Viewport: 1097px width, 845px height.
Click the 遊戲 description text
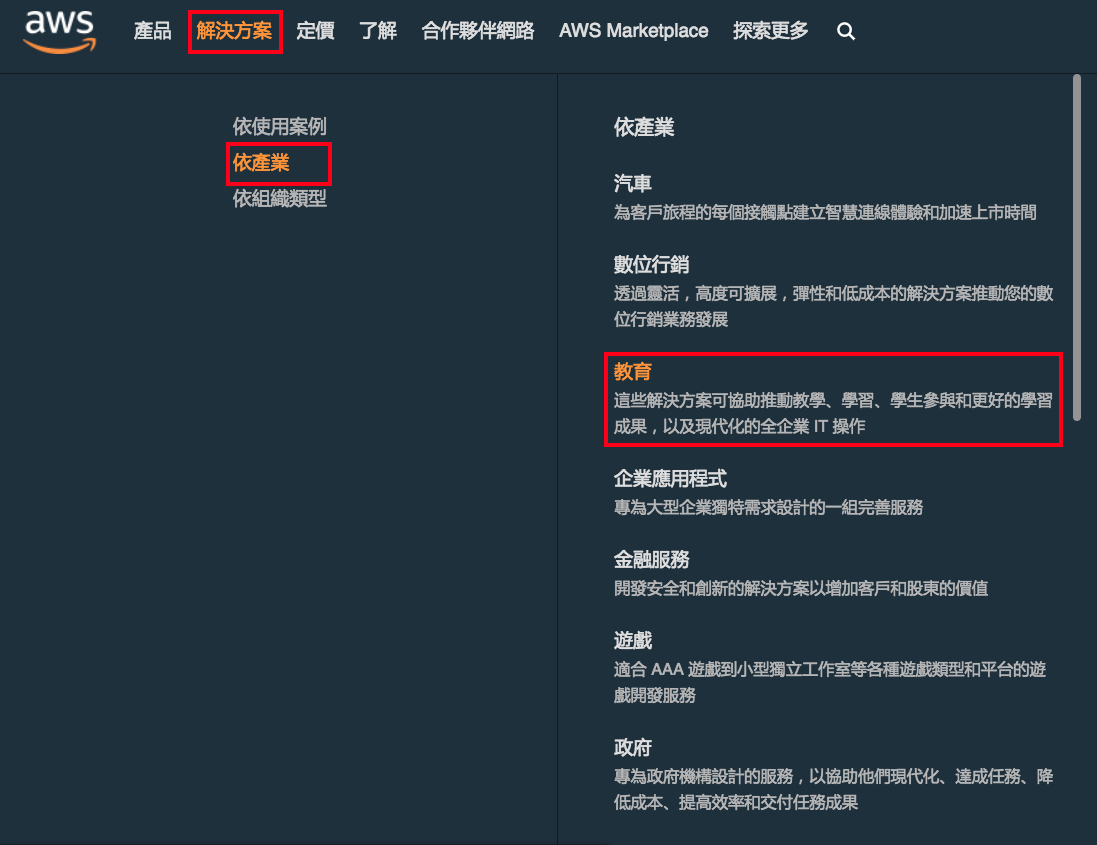[830, 683]
